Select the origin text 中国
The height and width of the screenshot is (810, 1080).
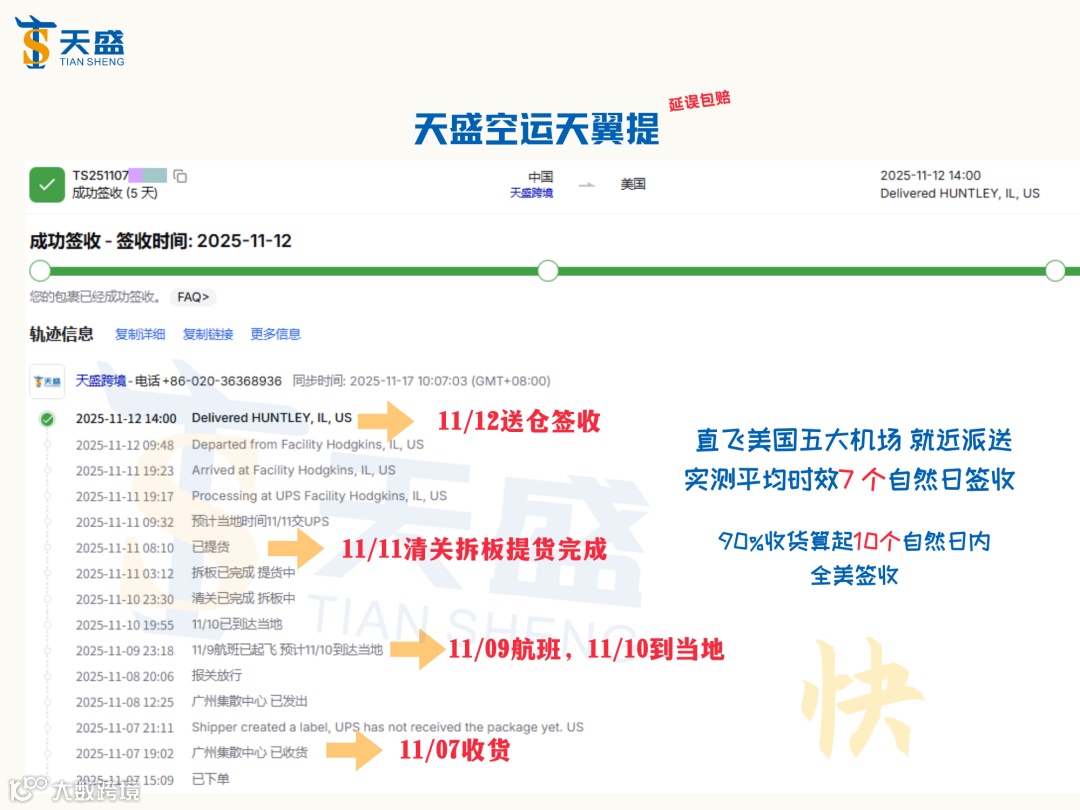coord(541,177)
